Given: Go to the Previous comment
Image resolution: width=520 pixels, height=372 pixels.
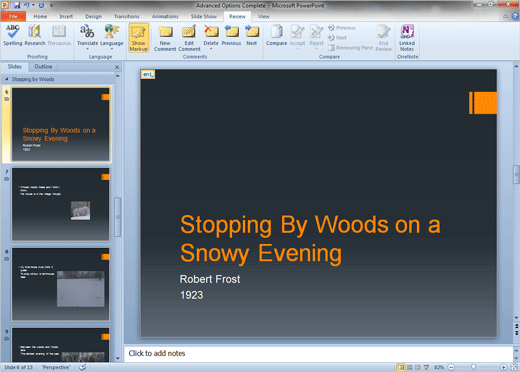Looking at the screenshot, I should 231,35.
